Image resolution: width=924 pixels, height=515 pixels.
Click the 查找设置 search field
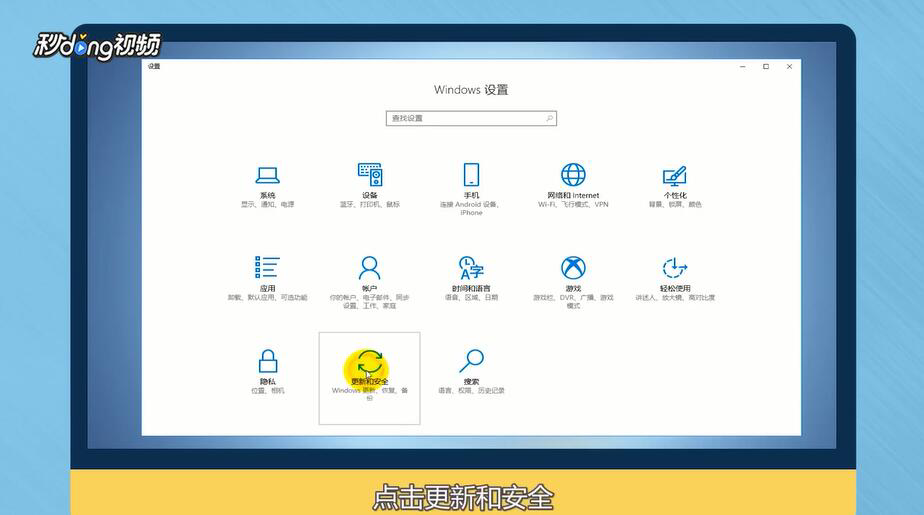click(471, 118)
